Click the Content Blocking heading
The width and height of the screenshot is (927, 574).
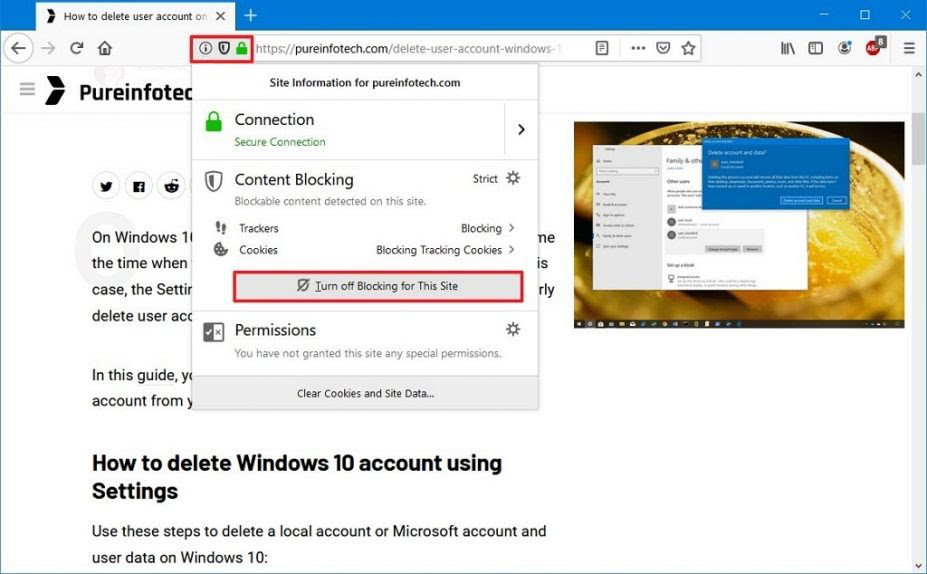coord(294,180)
